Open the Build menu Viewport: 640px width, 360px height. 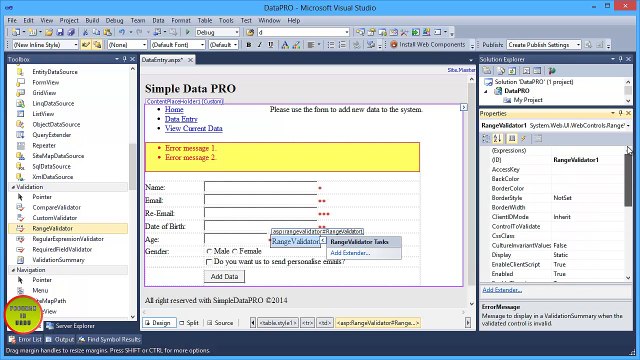point(92,20)
